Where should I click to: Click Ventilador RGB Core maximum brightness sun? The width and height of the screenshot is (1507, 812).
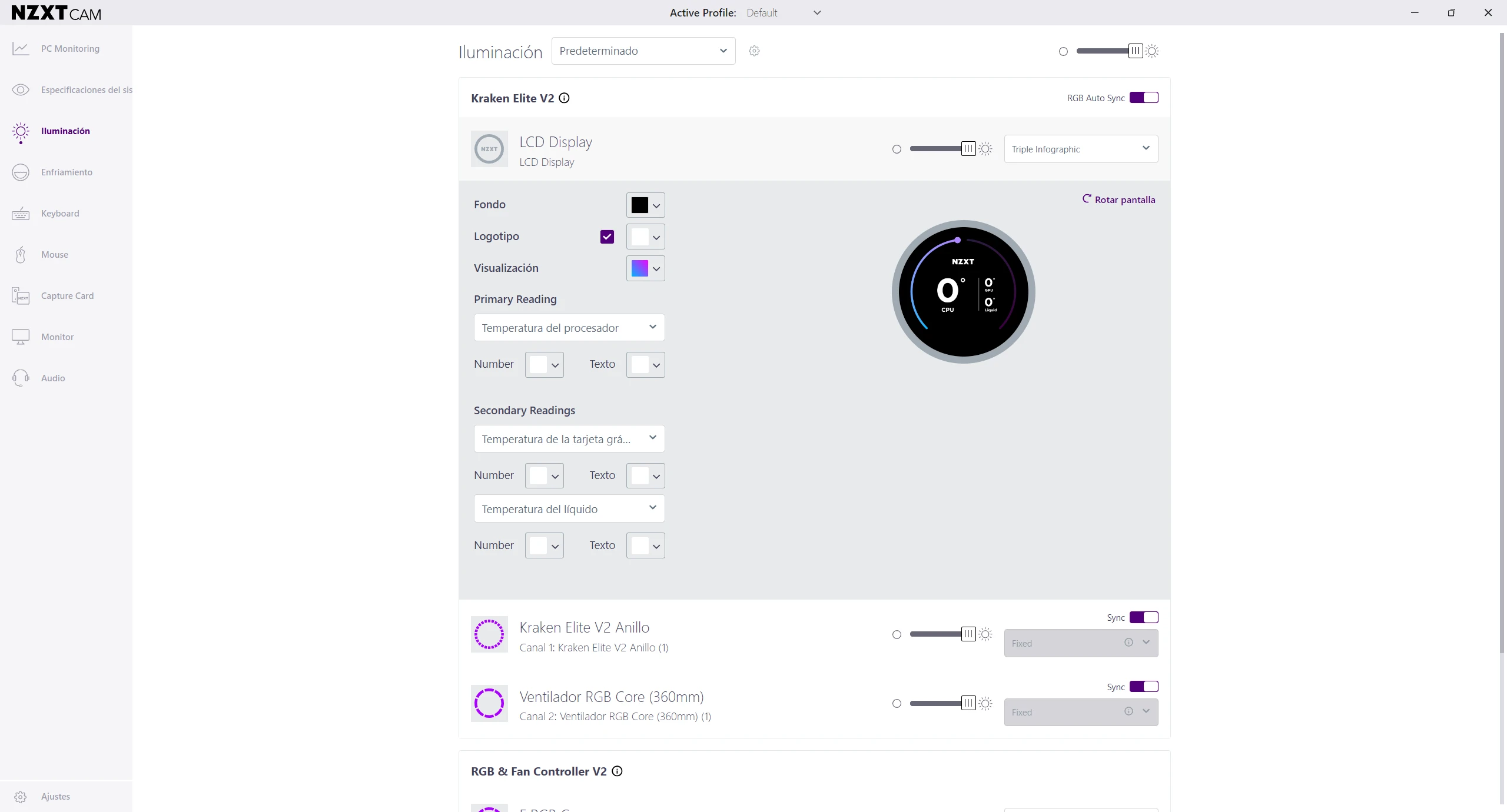pyautogui.click(x=985, y=703)
